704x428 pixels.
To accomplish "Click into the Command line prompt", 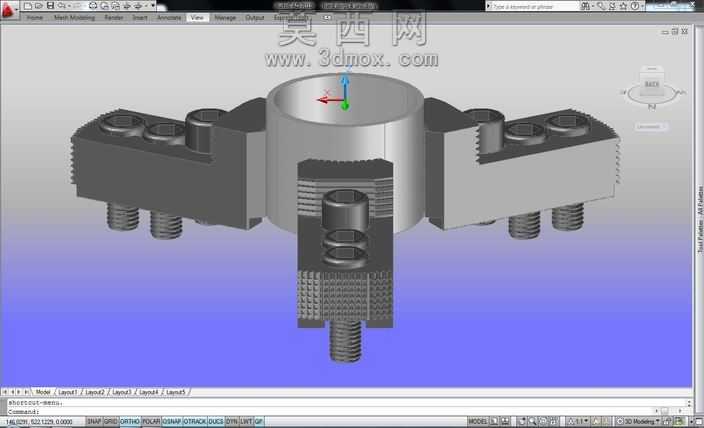I will click(x=350, y=411).
